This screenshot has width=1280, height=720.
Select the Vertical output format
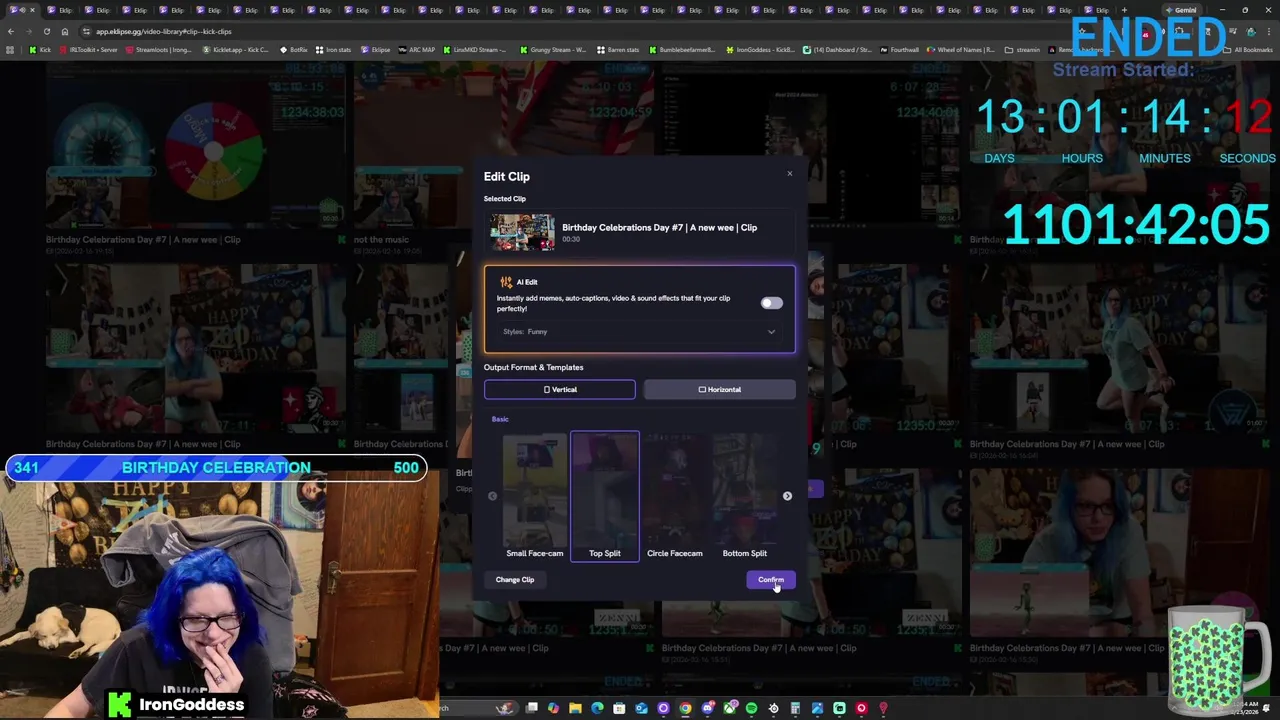click(560, 389)
